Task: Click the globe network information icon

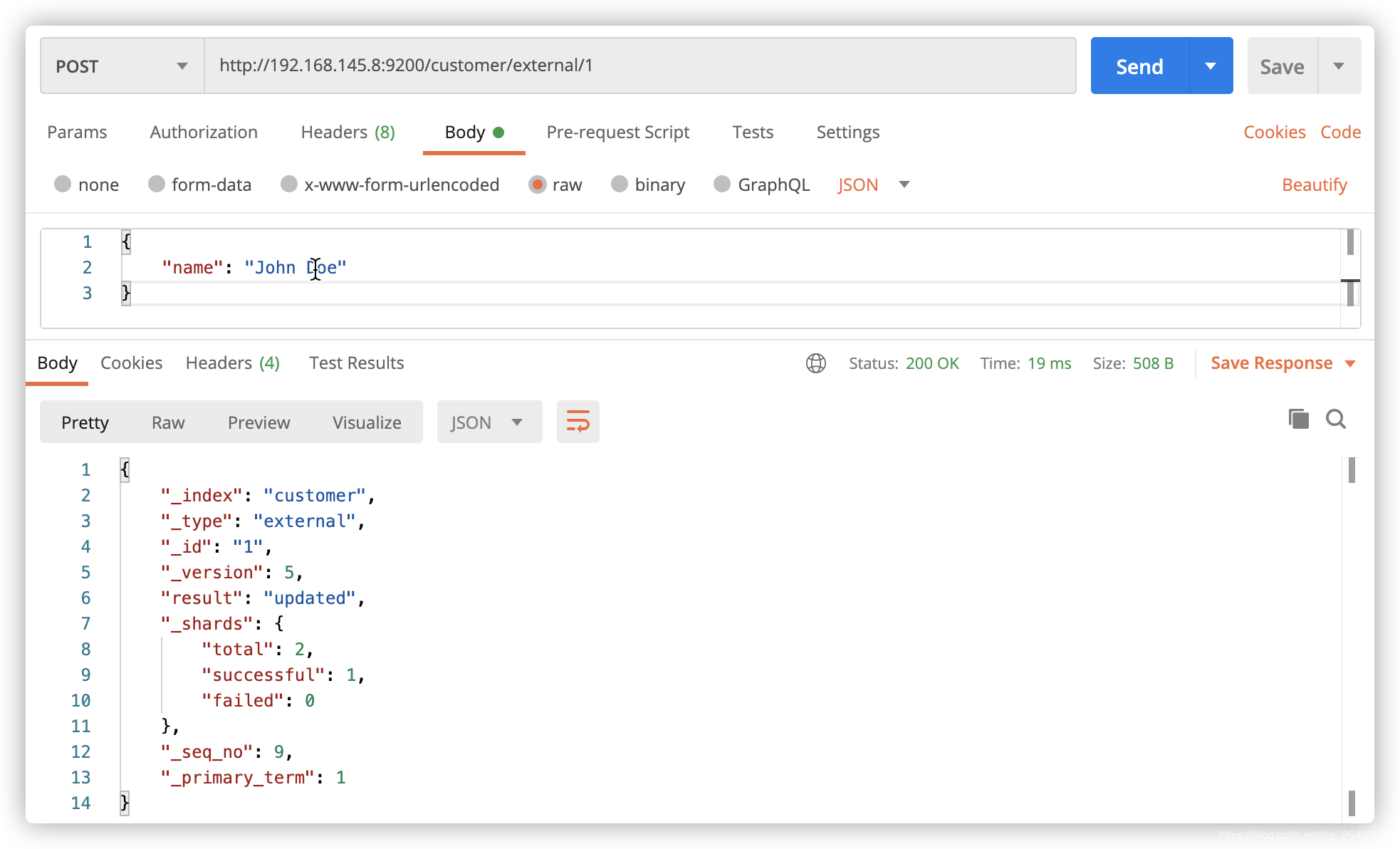Action: (x=815, y=363)
